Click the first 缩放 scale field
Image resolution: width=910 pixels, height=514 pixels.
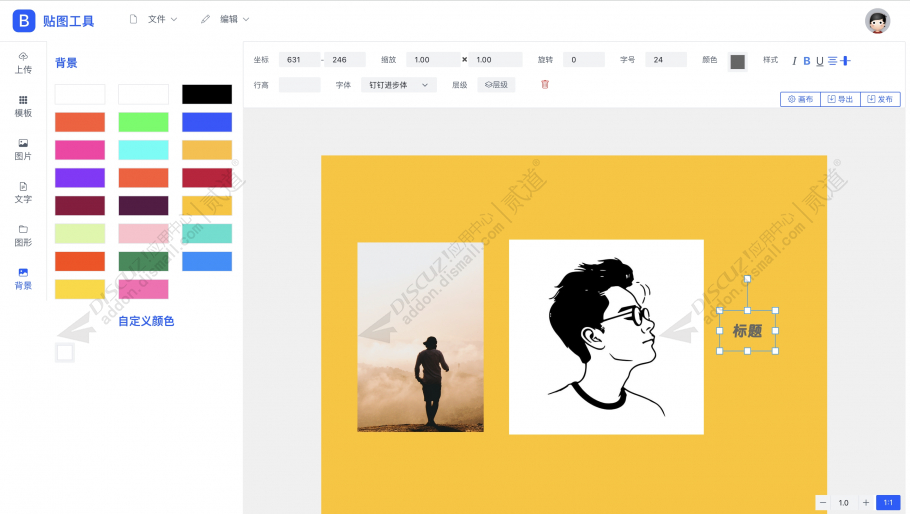[x=433, y=60]
